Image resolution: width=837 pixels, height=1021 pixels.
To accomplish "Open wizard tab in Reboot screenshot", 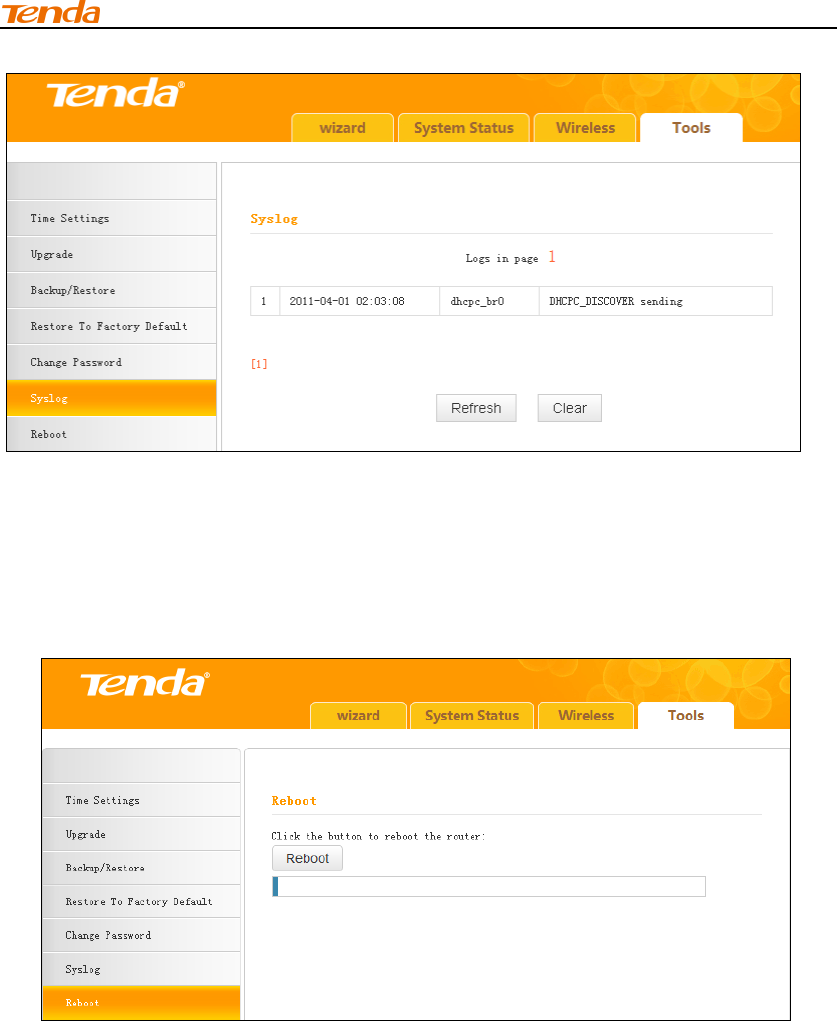I will click(358, 716).
